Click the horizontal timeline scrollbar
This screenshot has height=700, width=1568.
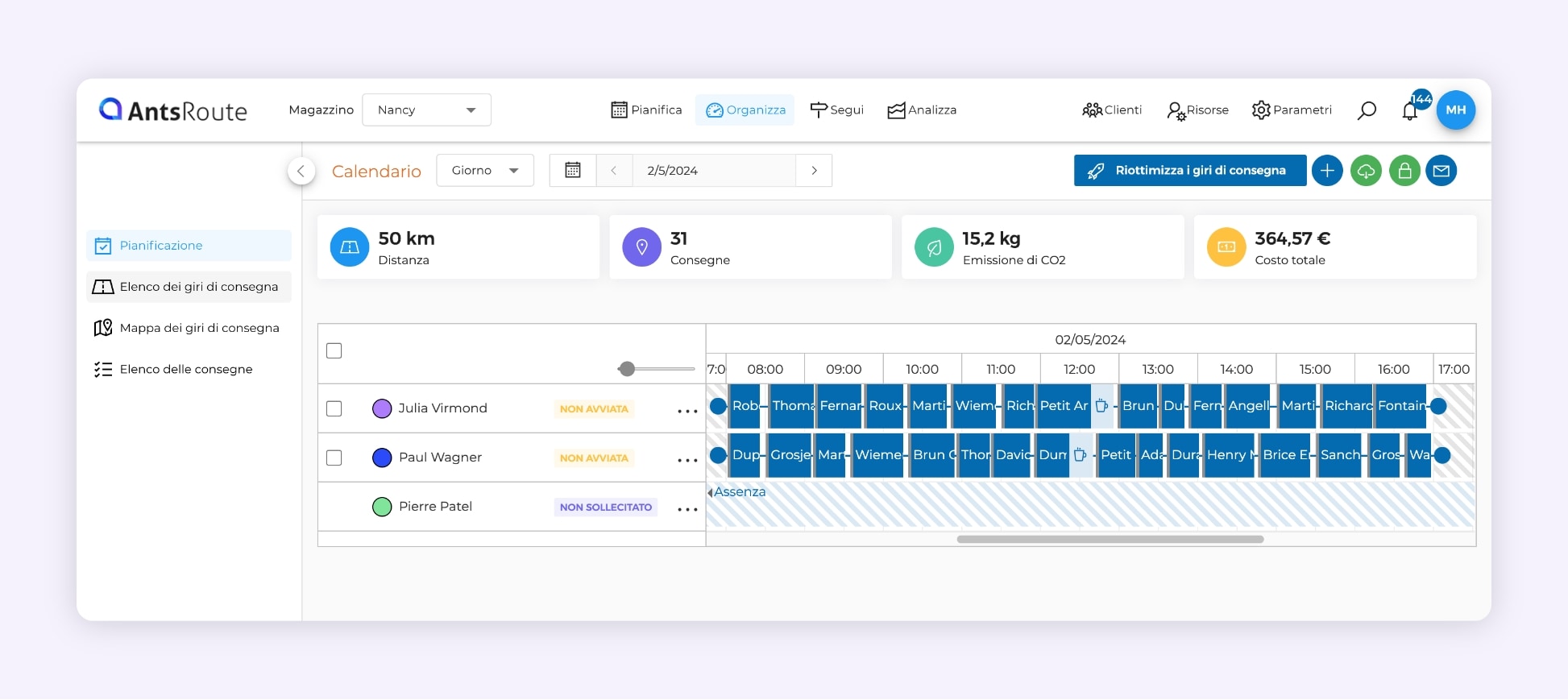pyautogui.click(x=1110, y=539)
